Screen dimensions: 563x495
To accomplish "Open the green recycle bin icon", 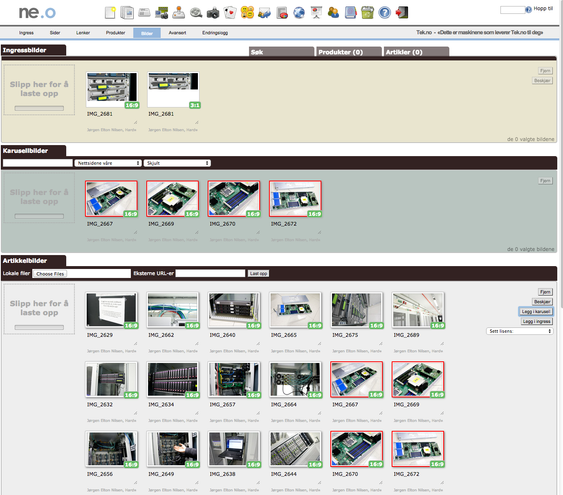I will (367, 13).
